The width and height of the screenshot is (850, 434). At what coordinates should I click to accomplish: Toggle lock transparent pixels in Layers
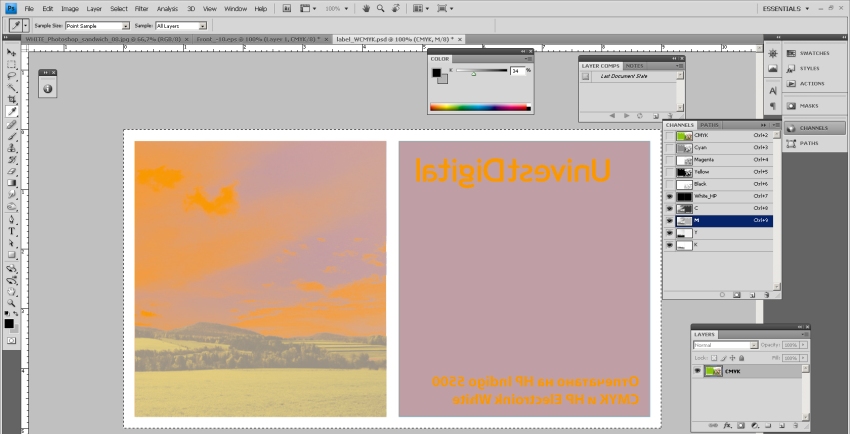[x=714, y=358]
